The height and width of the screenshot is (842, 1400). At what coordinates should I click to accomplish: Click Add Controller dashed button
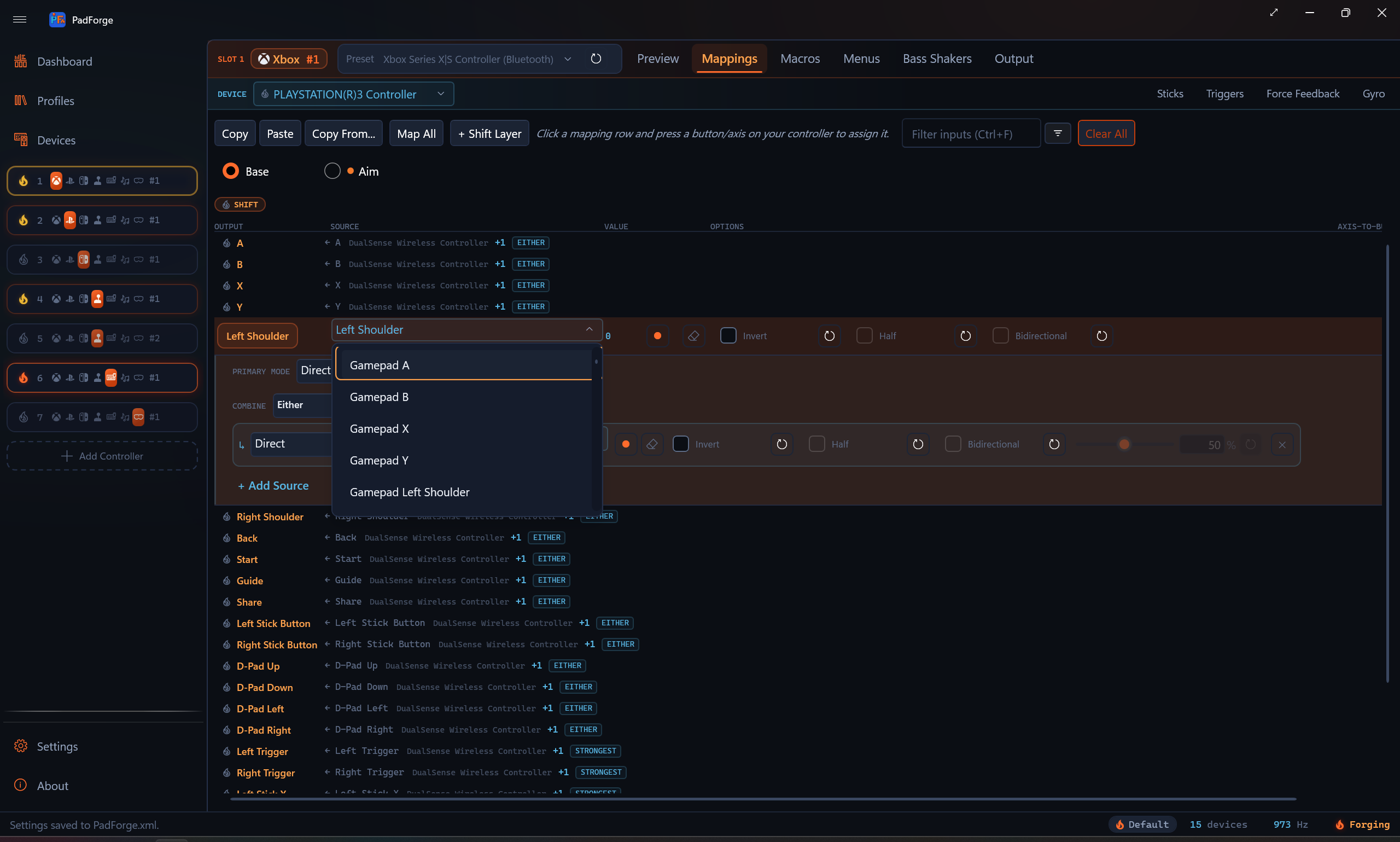coord(102,456)
